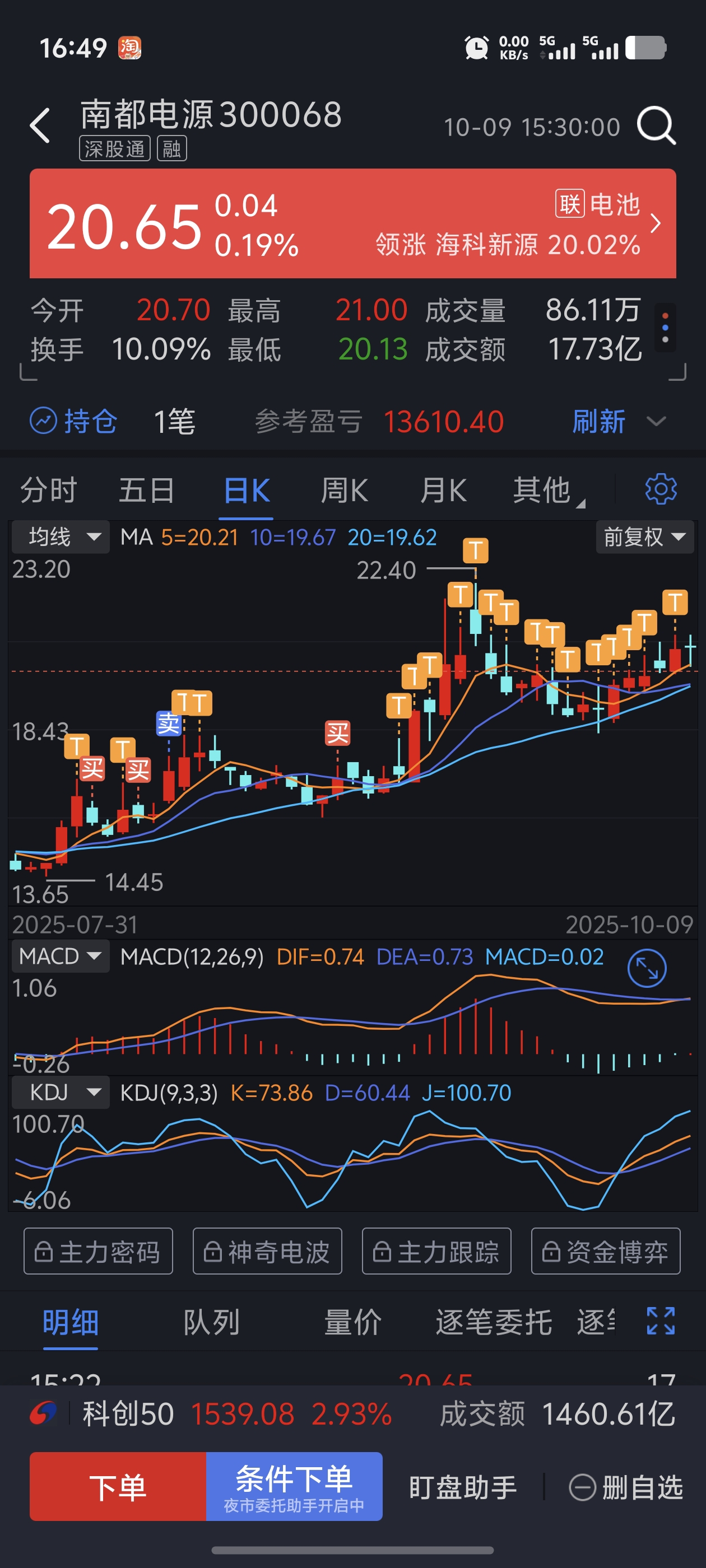Screen dimensions: 706x1568
Task: Tap the 下单 order button
Action: pos(118,1486)
